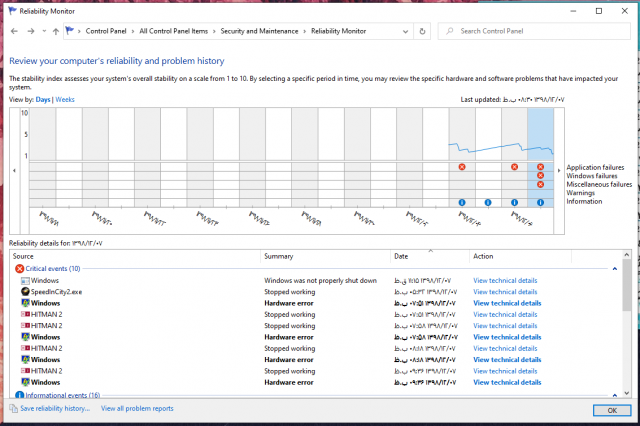Click the up-one-level arrow button
640x426 pixels.
point(55,31)
